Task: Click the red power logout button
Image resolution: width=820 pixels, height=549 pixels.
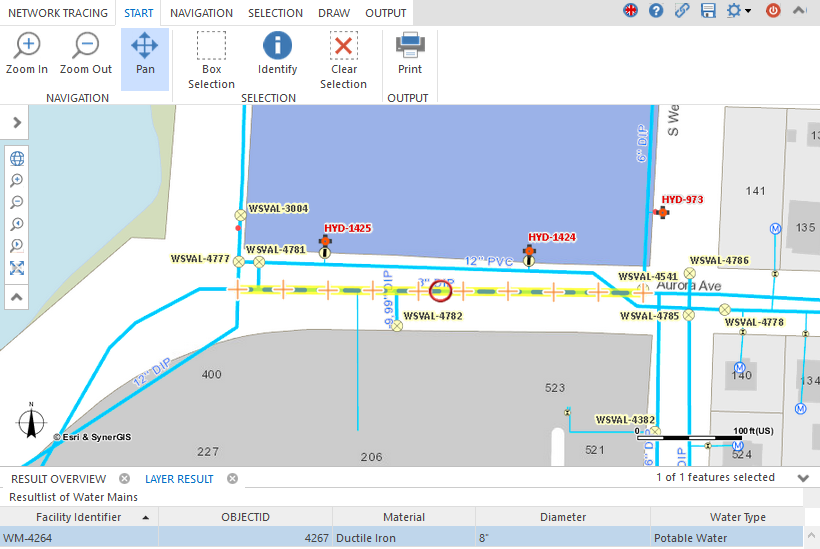Action: click(773, 11)
